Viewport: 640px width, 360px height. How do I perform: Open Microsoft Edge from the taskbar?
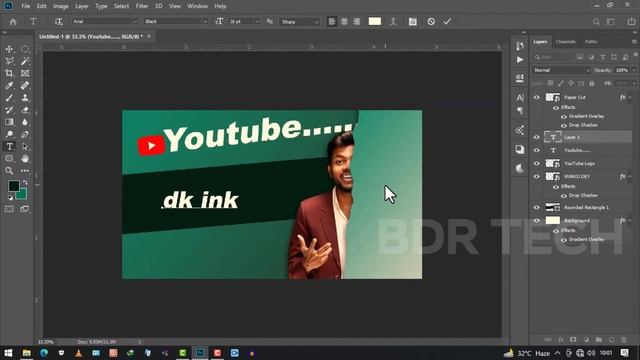tap(44, 353)
